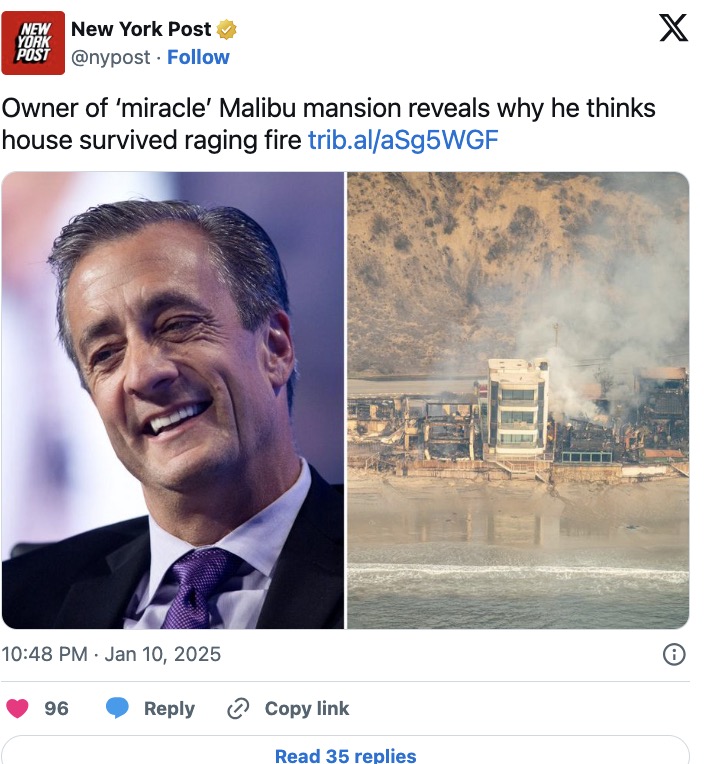Open the photo of the smiling man

pos(173,400)
